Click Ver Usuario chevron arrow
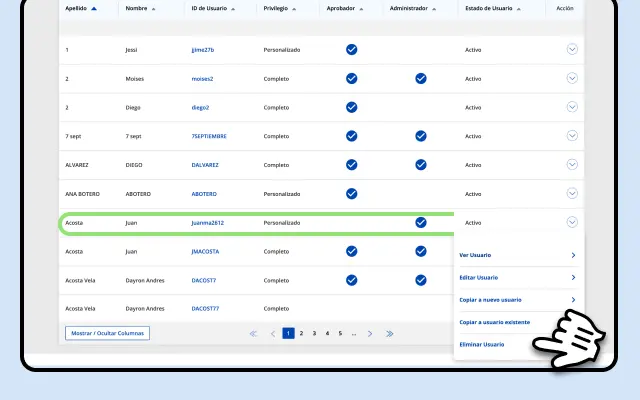 pyautogui.click(x=573, y=255)
